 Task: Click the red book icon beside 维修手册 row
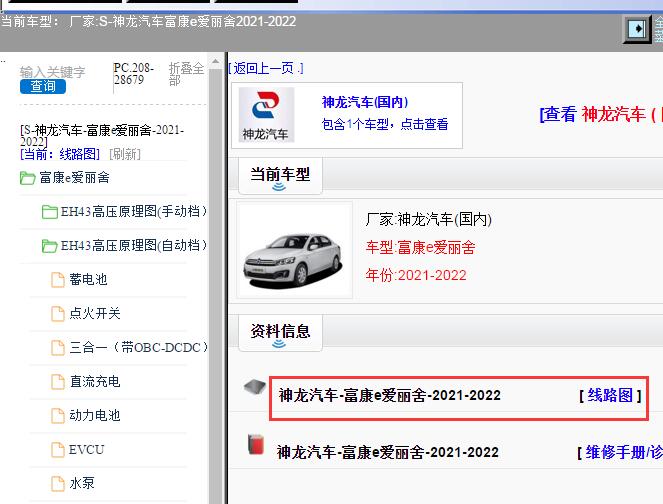(x=256, y=444)
